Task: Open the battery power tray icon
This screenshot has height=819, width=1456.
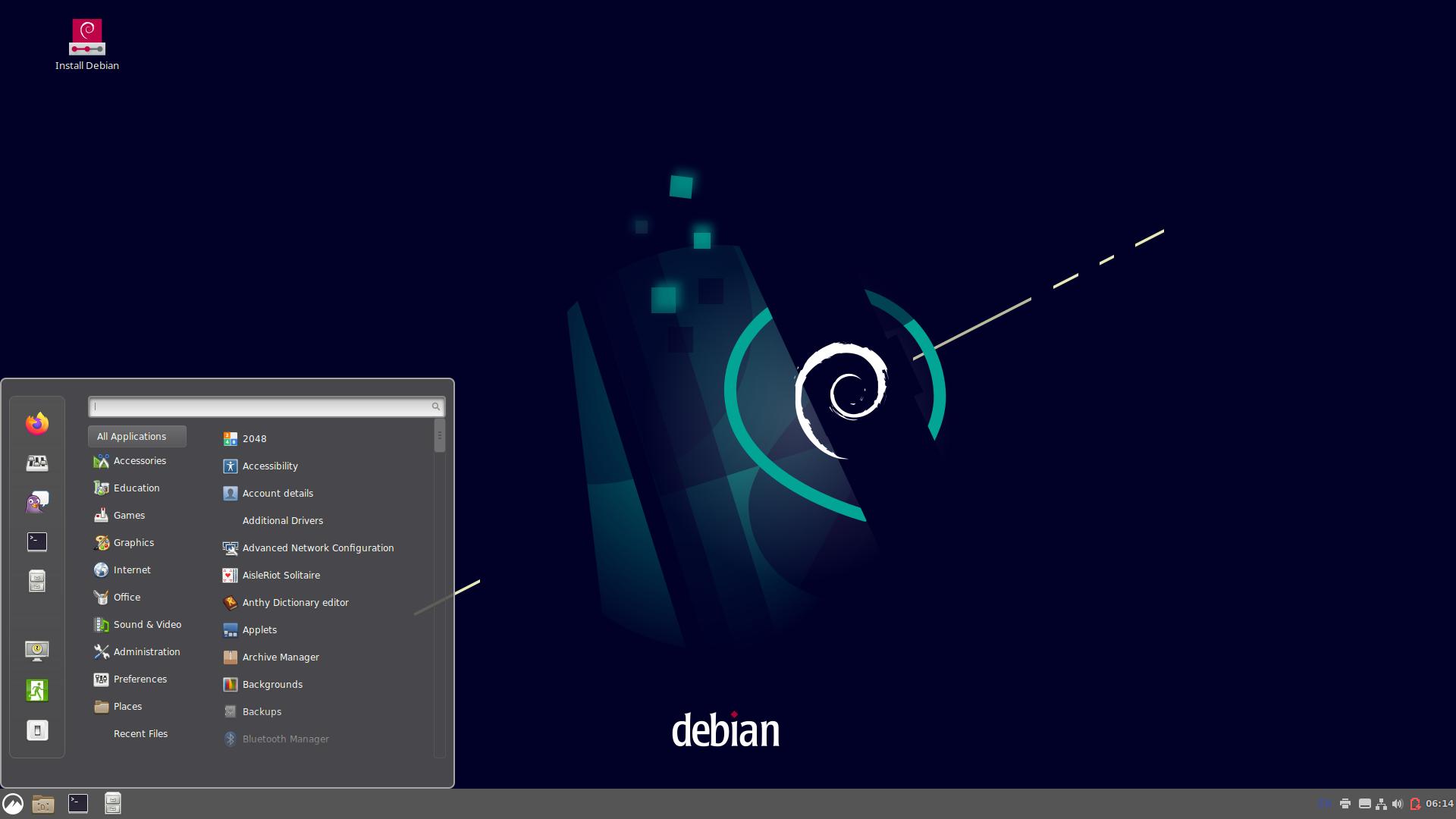Action: click(1414, 804)
